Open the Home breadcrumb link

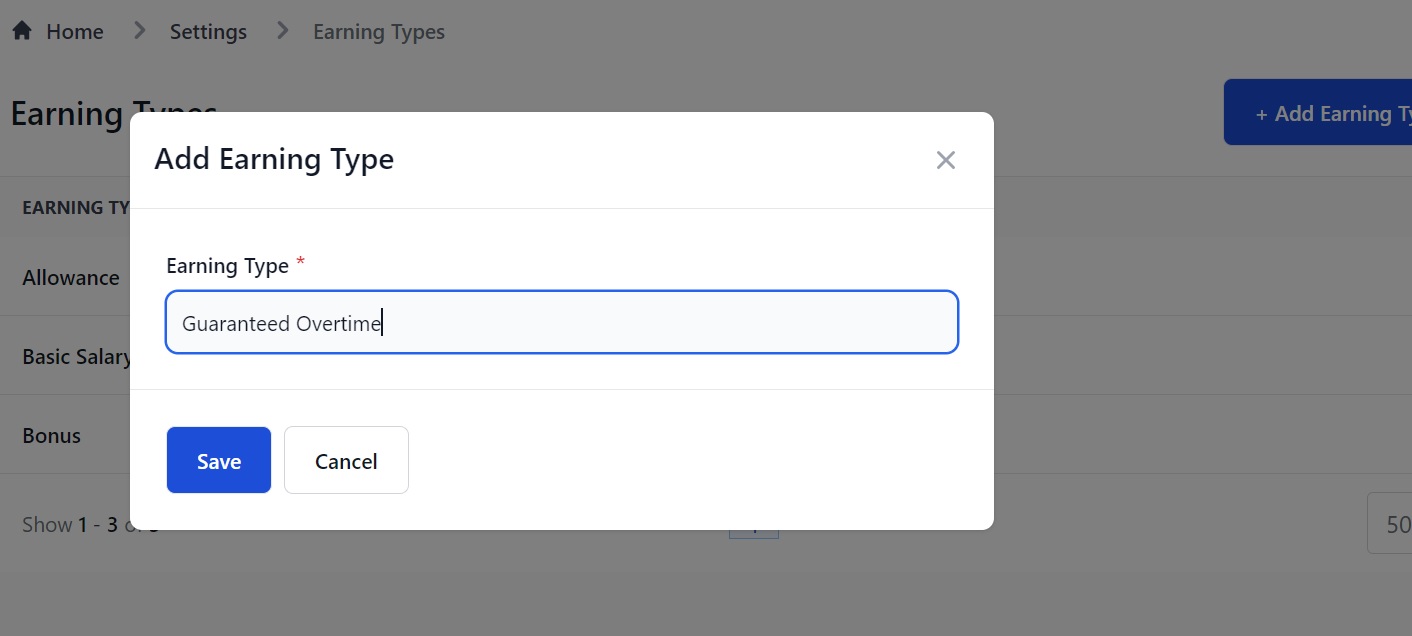pyautogui.click(x=74, y=32)
